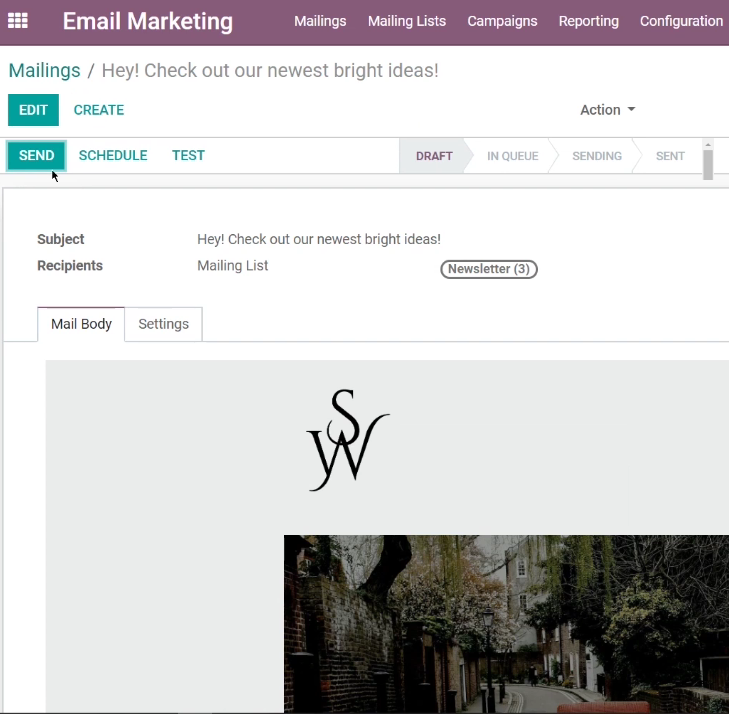Open the apps grid menu icon
This screenshot has width=729, height=714.
(x=18, y=21)
